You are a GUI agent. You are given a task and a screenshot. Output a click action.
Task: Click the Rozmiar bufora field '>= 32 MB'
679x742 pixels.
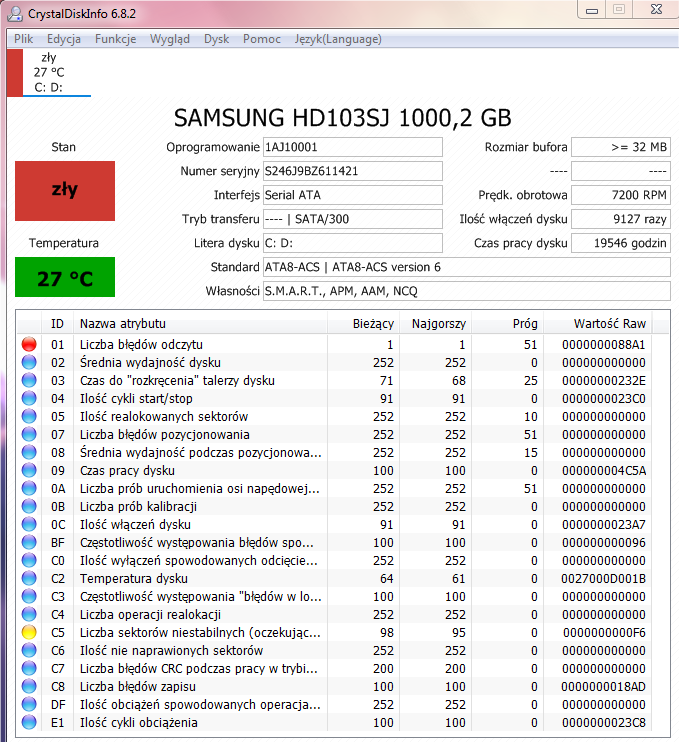621,147
